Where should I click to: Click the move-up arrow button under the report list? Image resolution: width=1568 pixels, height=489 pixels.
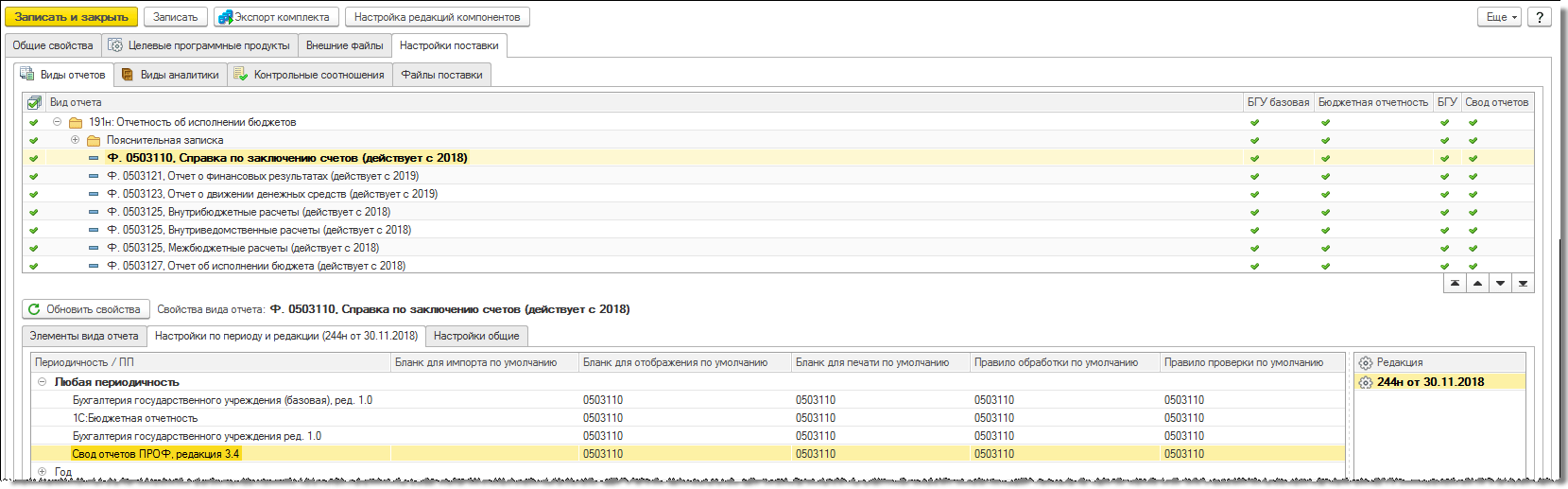click(x=1477, y=284)
